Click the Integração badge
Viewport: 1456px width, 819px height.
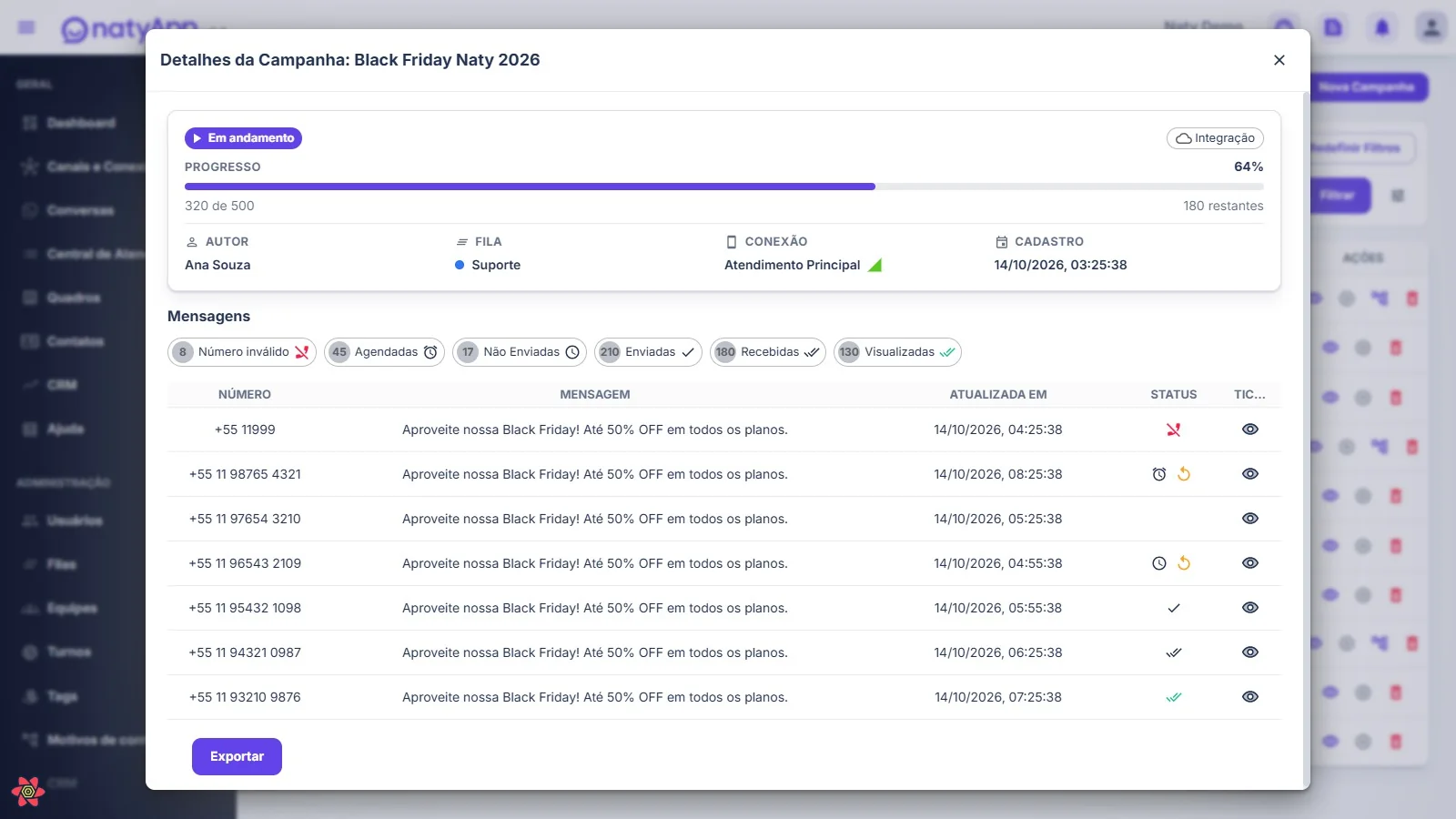point(1215,138)
